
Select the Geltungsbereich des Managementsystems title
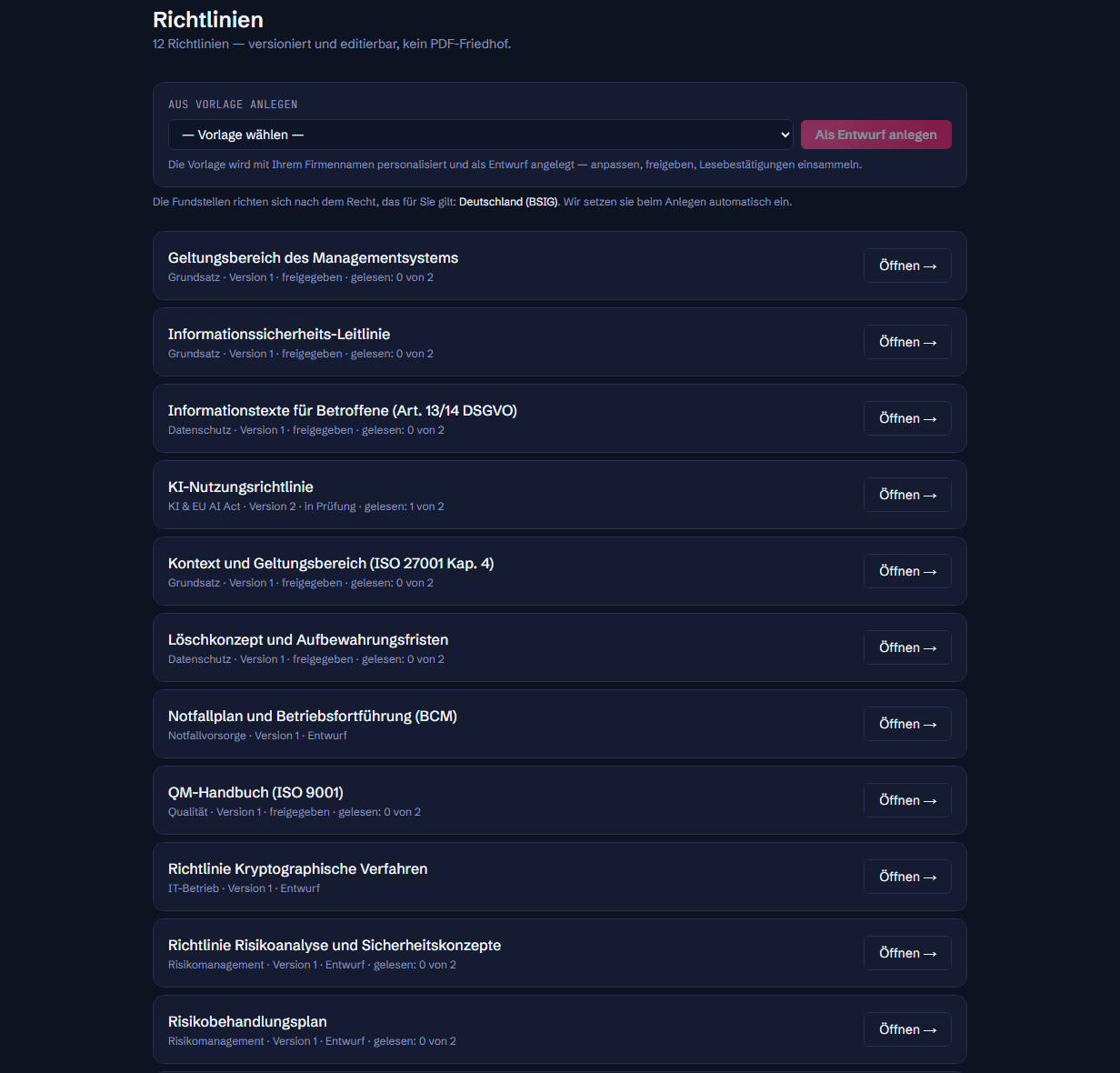point(313,258)
